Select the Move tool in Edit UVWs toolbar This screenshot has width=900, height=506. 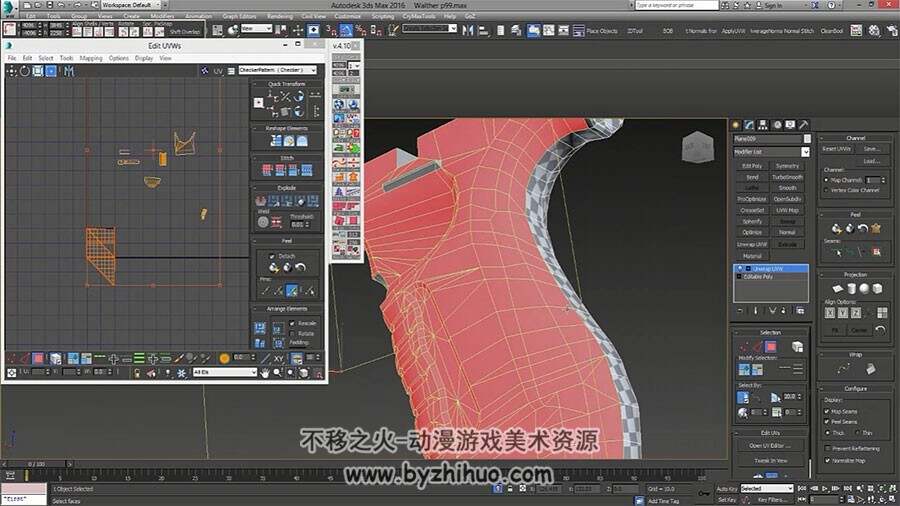11,71
